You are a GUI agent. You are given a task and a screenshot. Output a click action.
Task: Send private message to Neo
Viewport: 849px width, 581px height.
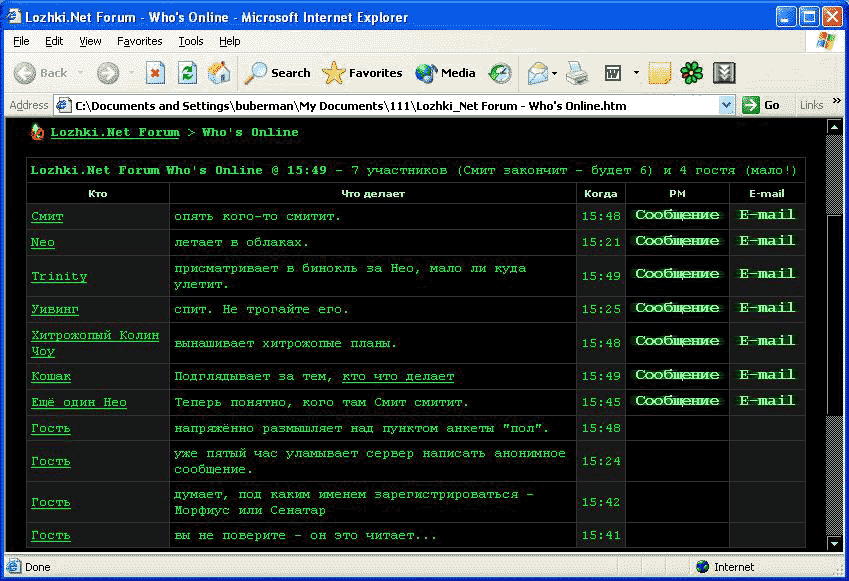tap(677, 241)
